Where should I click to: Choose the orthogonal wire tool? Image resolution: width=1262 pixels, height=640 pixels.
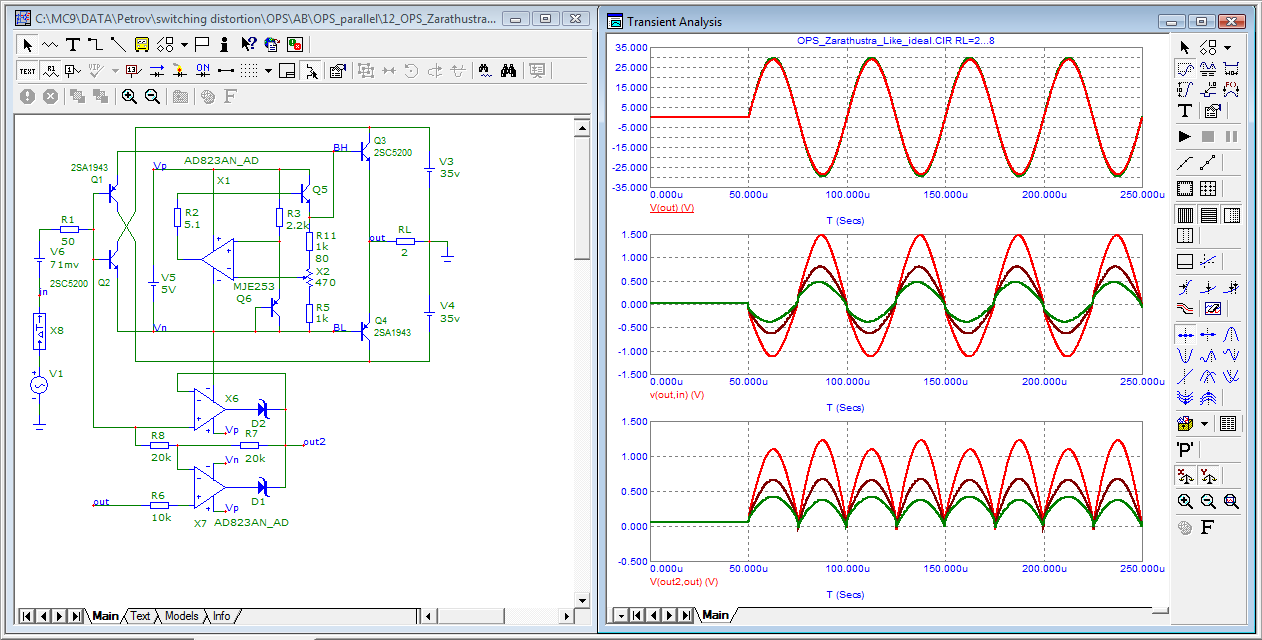tap(96, 44)
